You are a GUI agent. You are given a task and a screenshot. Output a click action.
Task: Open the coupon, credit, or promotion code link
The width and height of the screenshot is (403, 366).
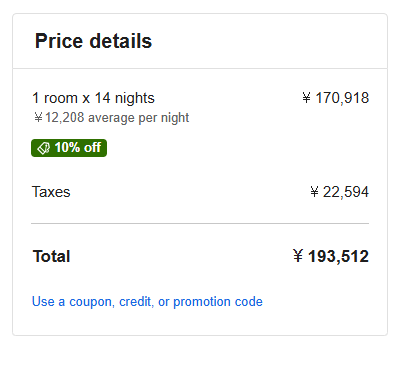(x=147, y=302)
